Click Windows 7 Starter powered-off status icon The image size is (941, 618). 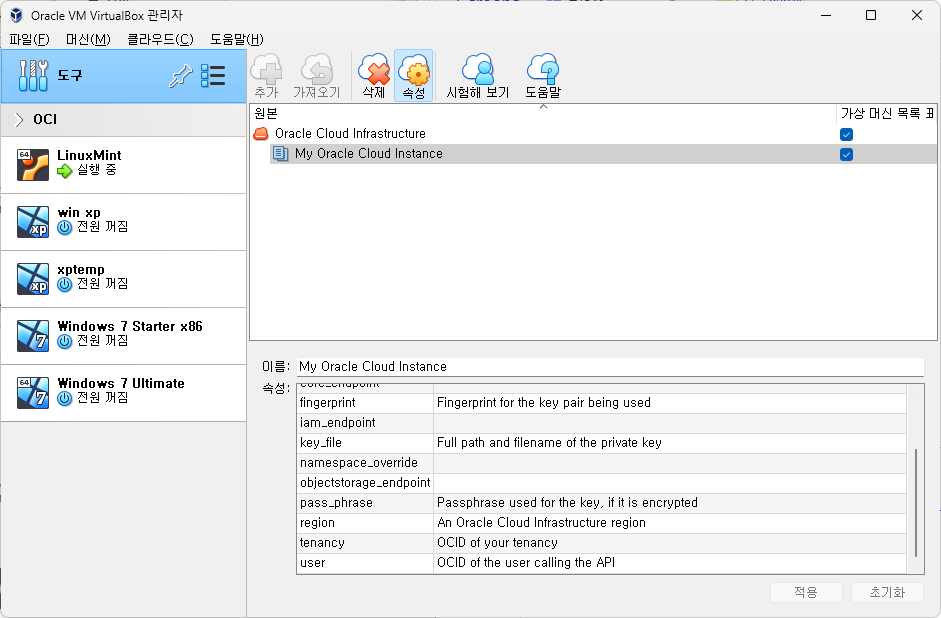point(64,342)
